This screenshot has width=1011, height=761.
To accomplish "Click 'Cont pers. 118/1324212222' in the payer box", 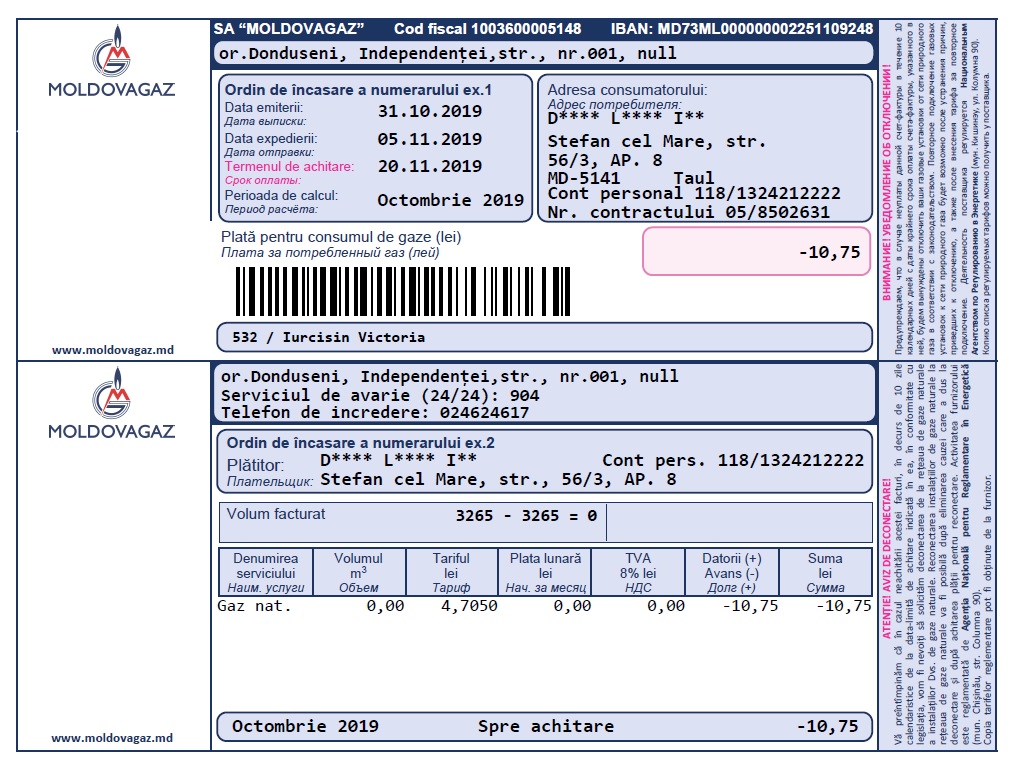I will click(733, 460).
